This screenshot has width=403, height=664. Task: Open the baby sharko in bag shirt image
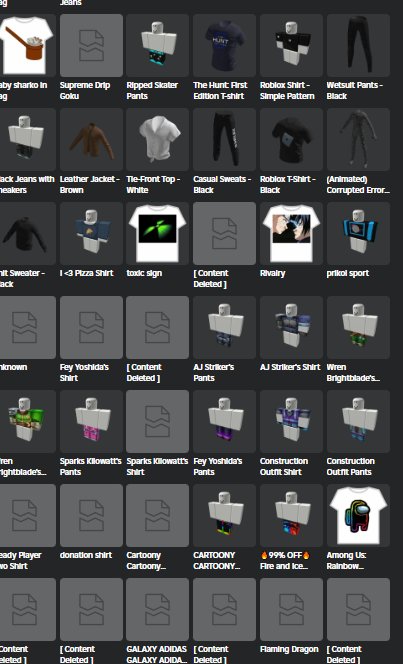28,45
